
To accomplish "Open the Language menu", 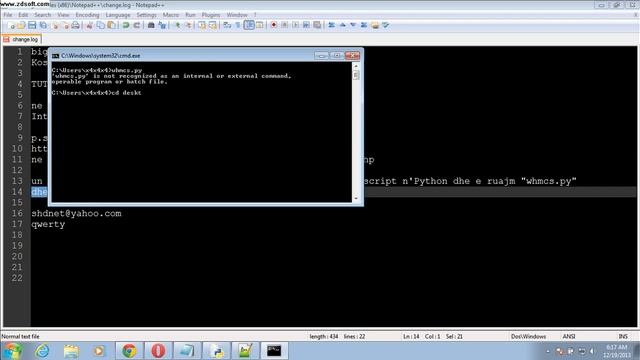I will click(118, 15).
